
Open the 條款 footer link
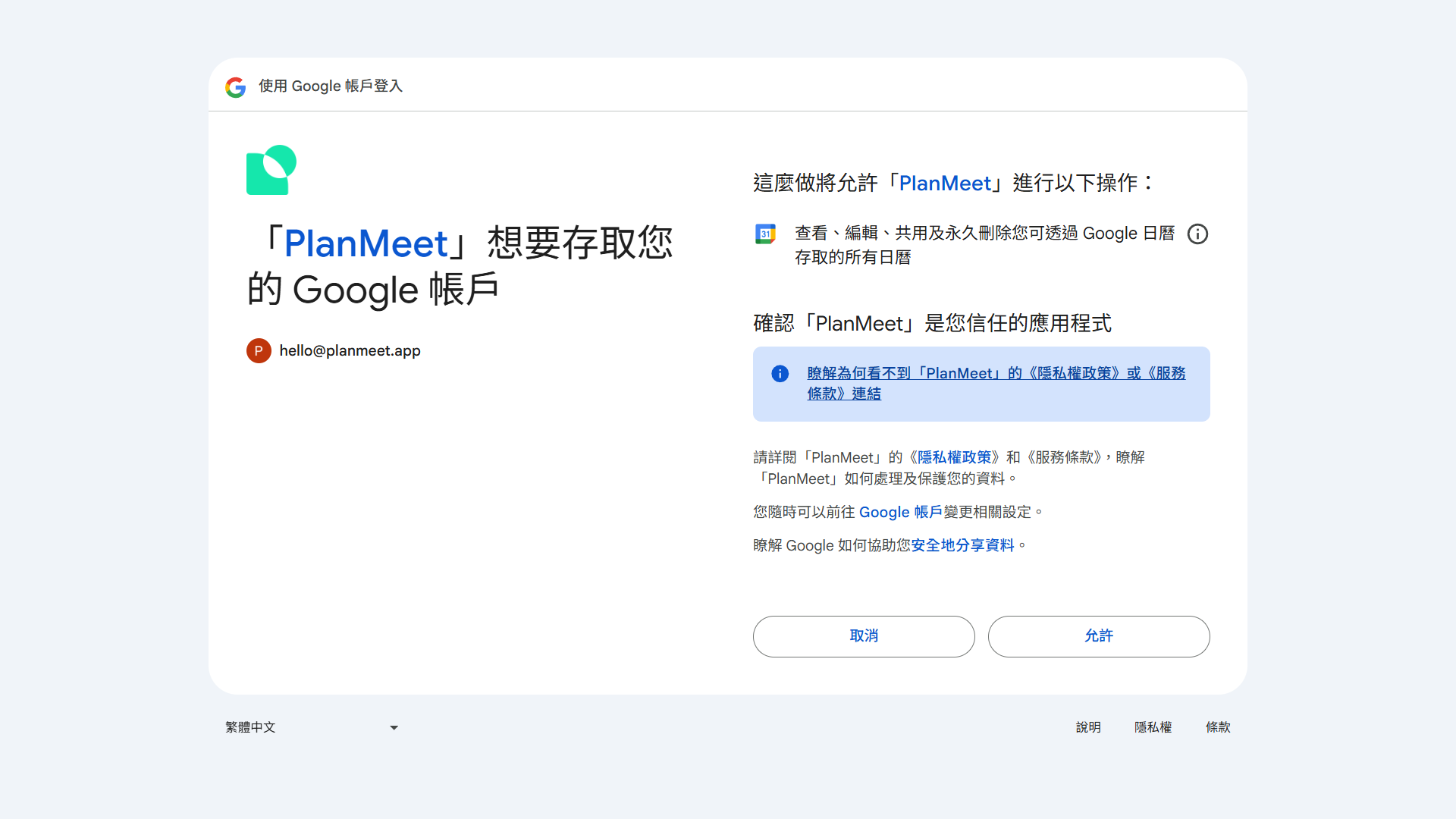click(1218, 727)
